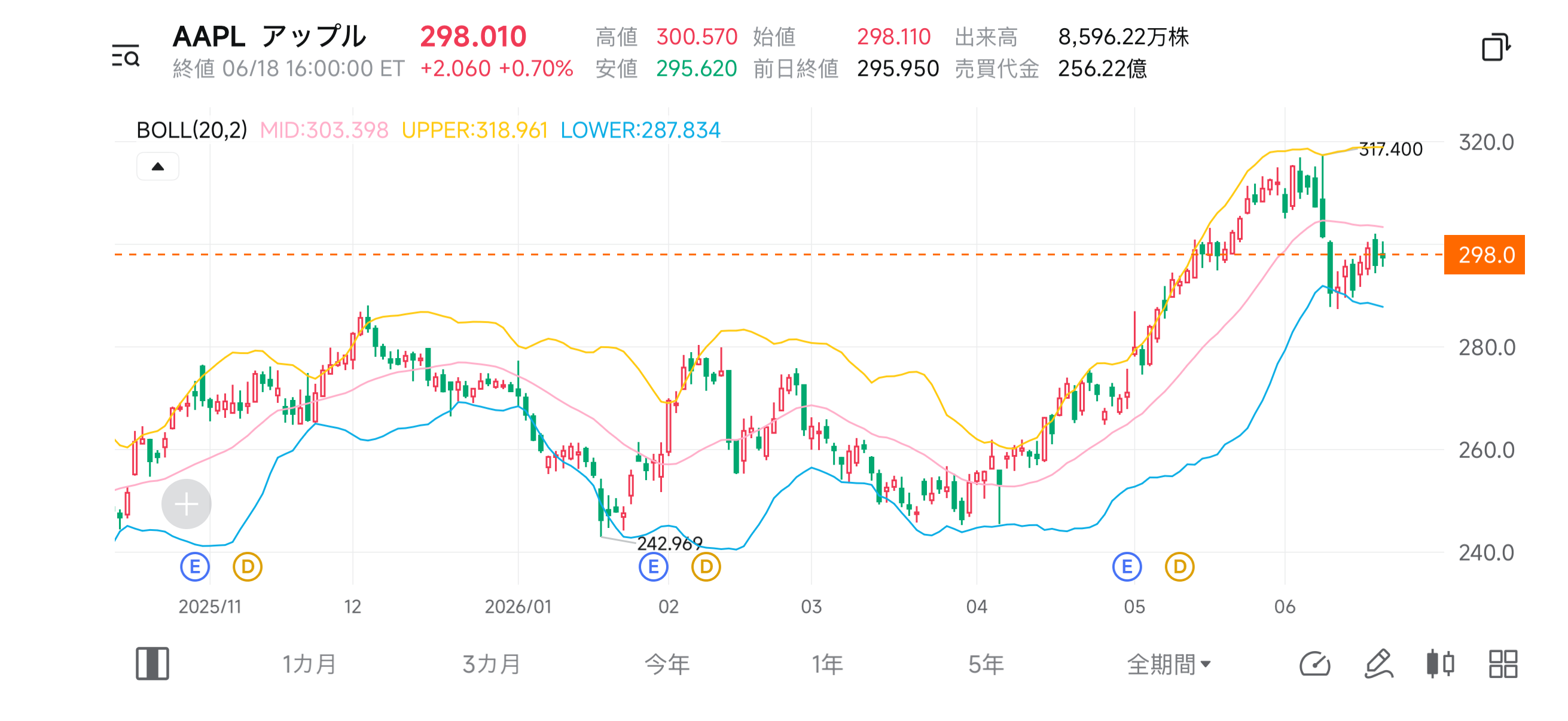The image size is (1568, 721).
Task: Select the drawing pencil tool
Action: [x=1378, y=664]
